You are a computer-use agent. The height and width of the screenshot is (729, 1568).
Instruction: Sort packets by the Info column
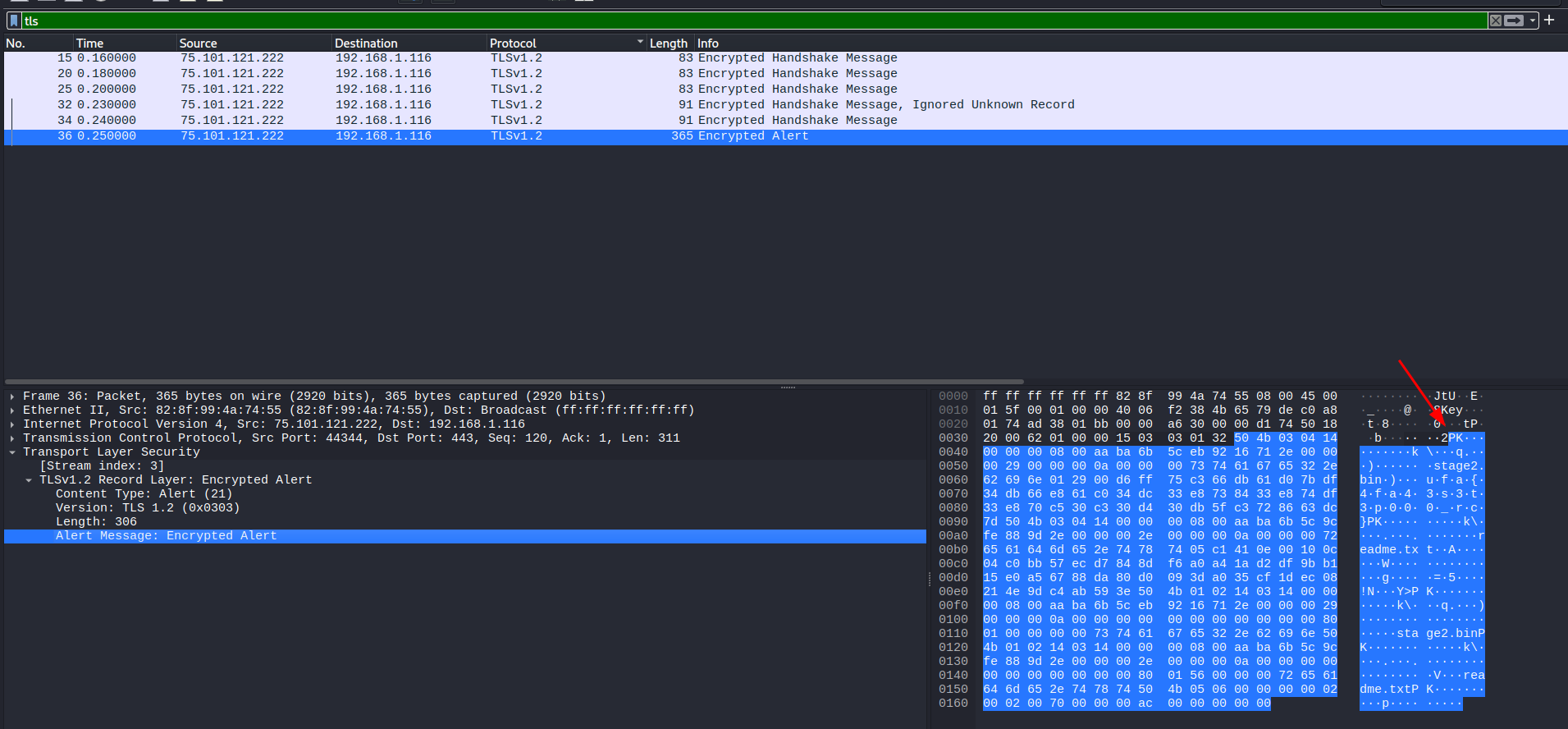click(x=1131, y=43)
